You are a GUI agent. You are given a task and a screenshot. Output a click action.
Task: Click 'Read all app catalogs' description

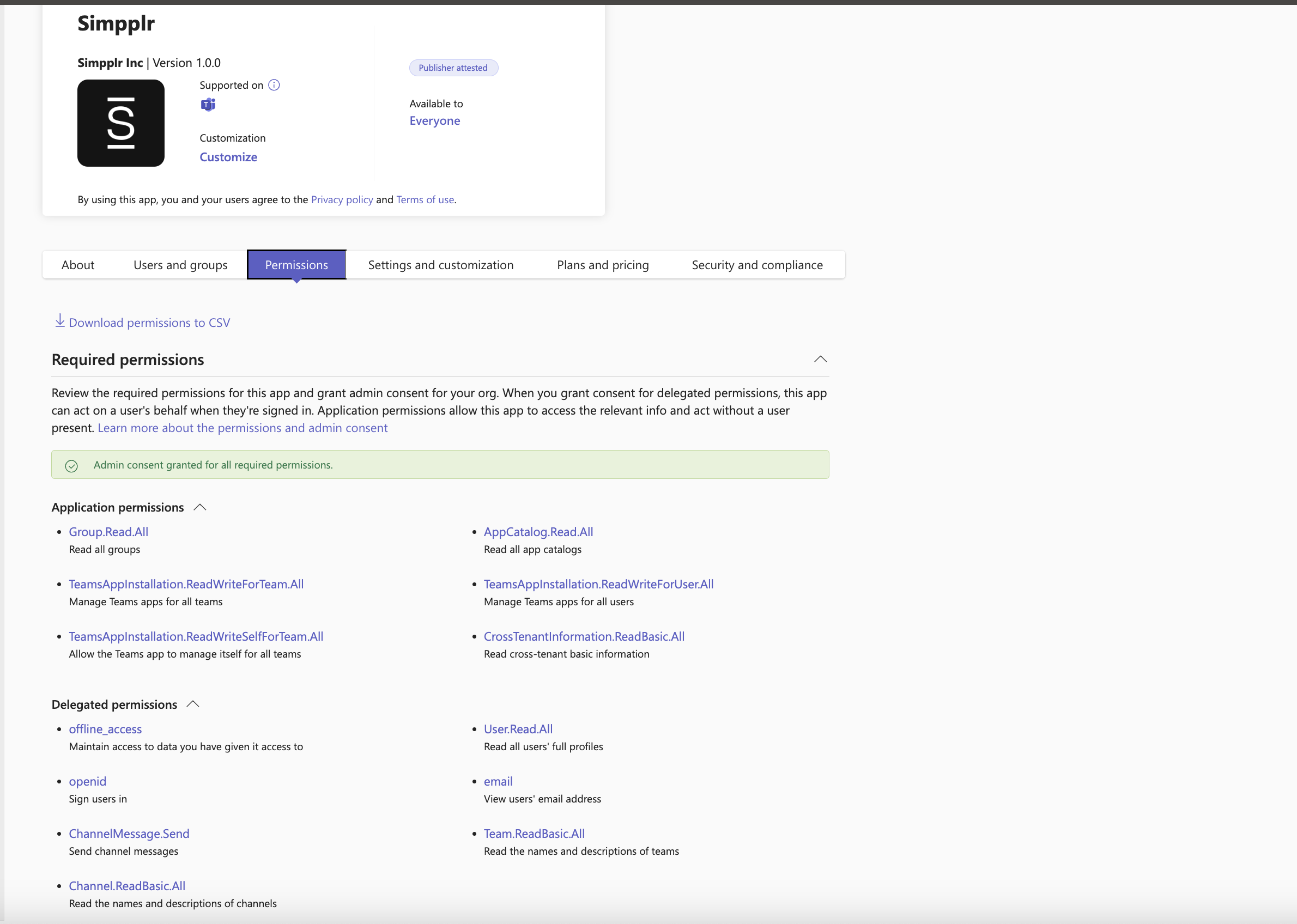pyautogui.click(x=532, y=550)
